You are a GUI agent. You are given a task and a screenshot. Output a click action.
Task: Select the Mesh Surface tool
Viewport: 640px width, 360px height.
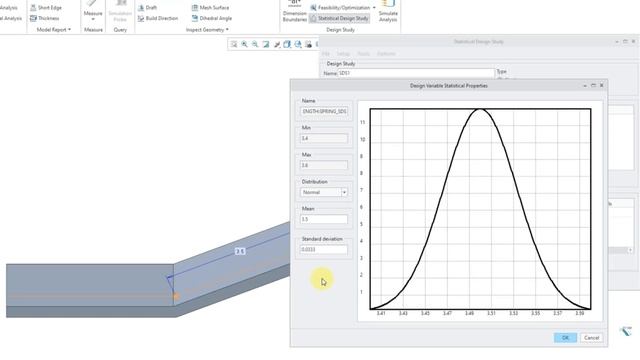point(210,7)
